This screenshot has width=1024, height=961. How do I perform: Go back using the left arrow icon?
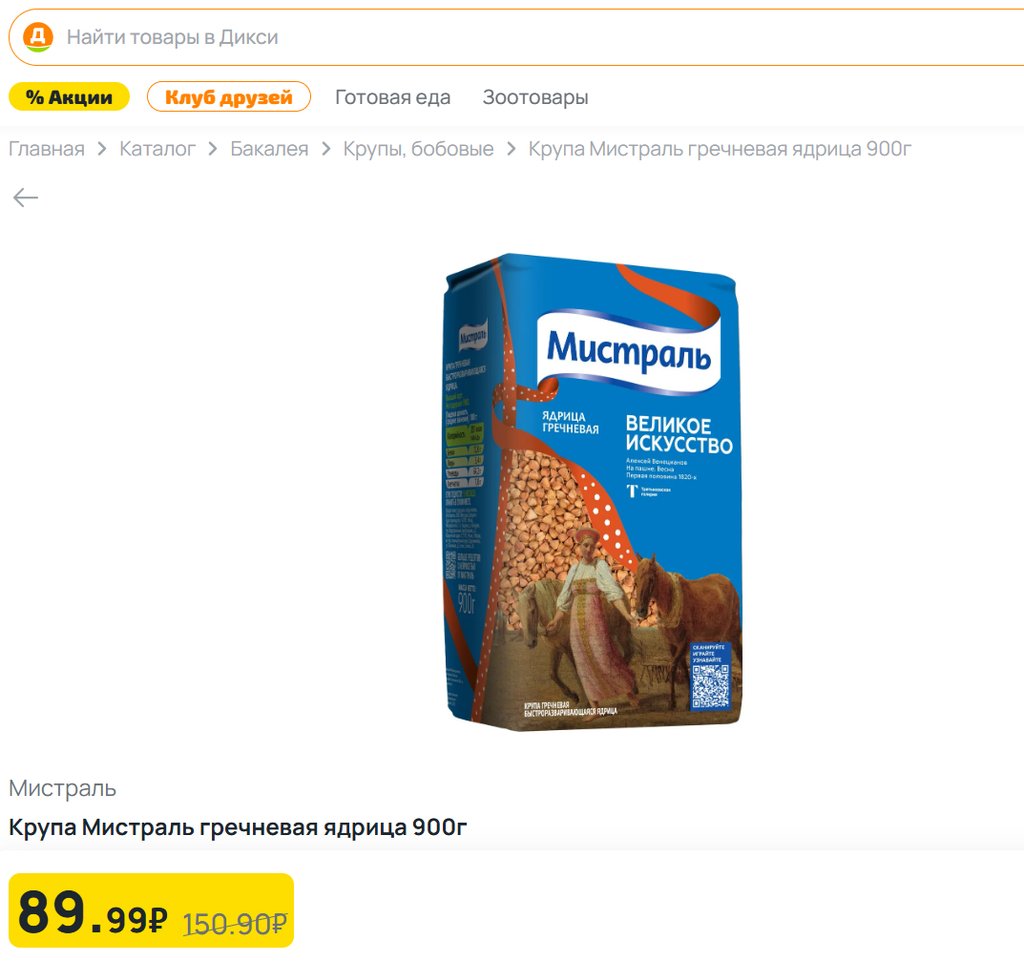pyautogui.click(x=25, y=198)
